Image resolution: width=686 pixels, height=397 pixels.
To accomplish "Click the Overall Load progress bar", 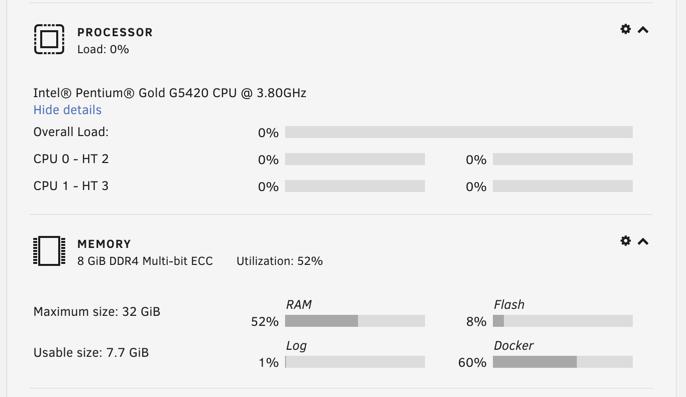I will (x=458, y=132).
